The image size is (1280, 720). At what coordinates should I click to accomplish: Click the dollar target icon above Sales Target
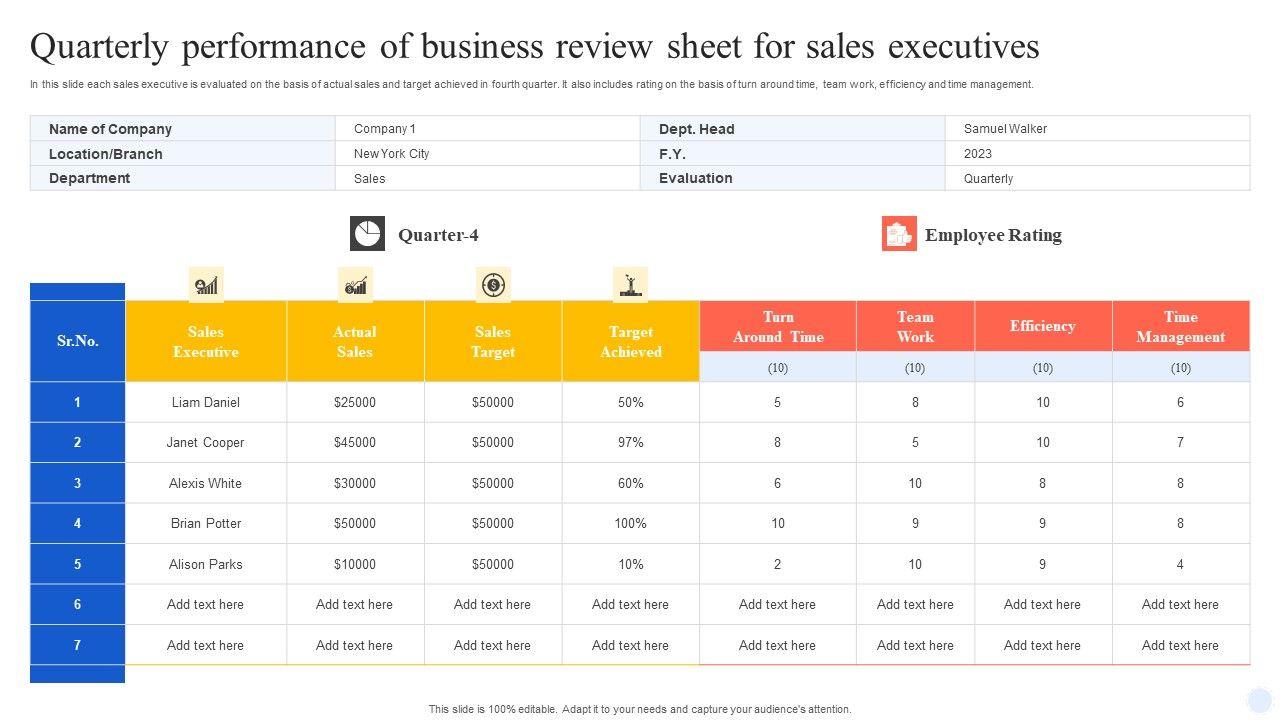click(493, 285)
